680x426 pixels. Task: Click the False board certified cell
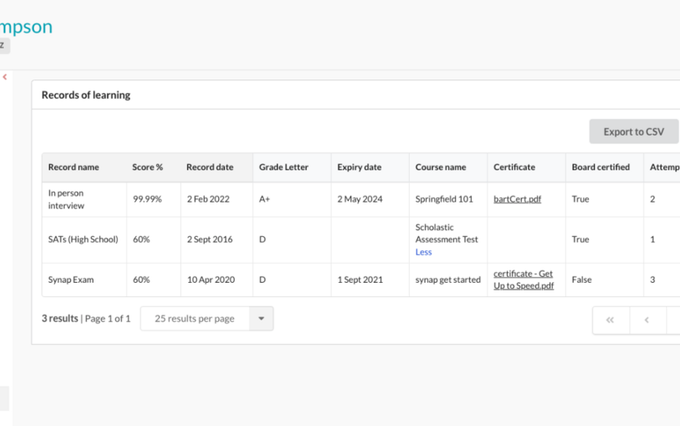tap(582, 279)
